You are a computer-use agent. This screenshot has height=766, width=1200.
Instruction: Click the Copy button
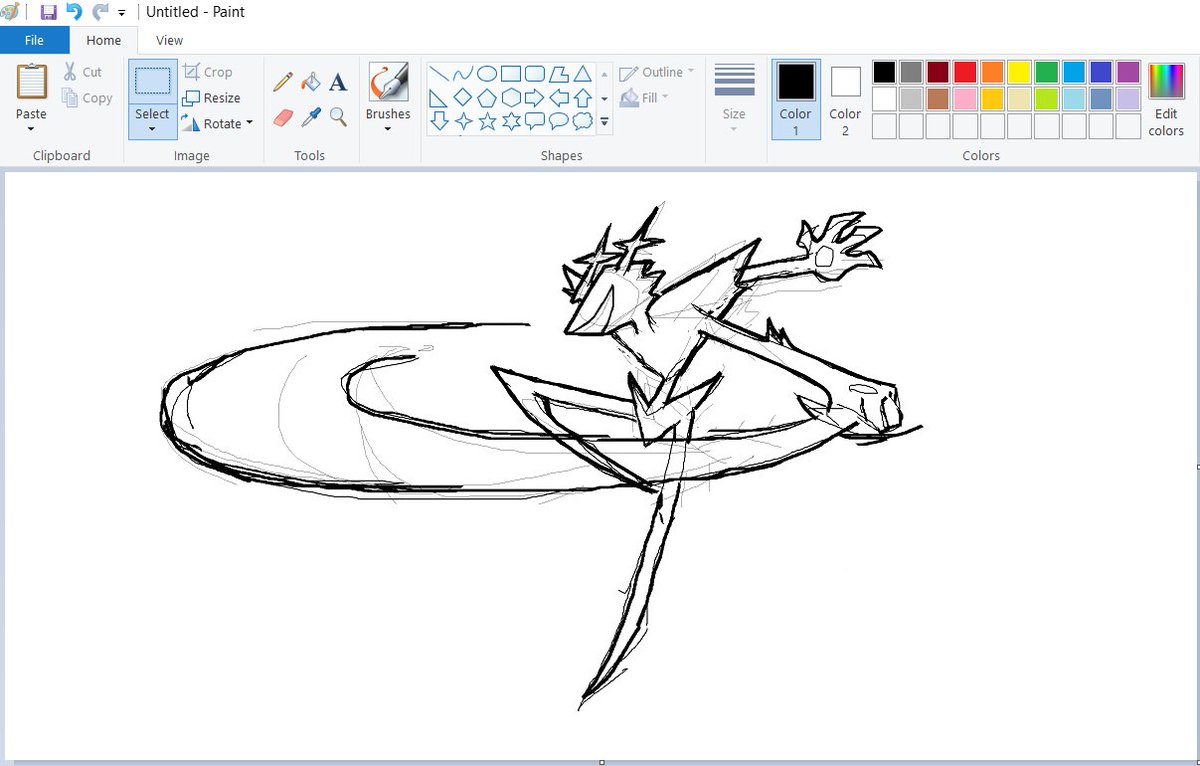coord(87,98)
